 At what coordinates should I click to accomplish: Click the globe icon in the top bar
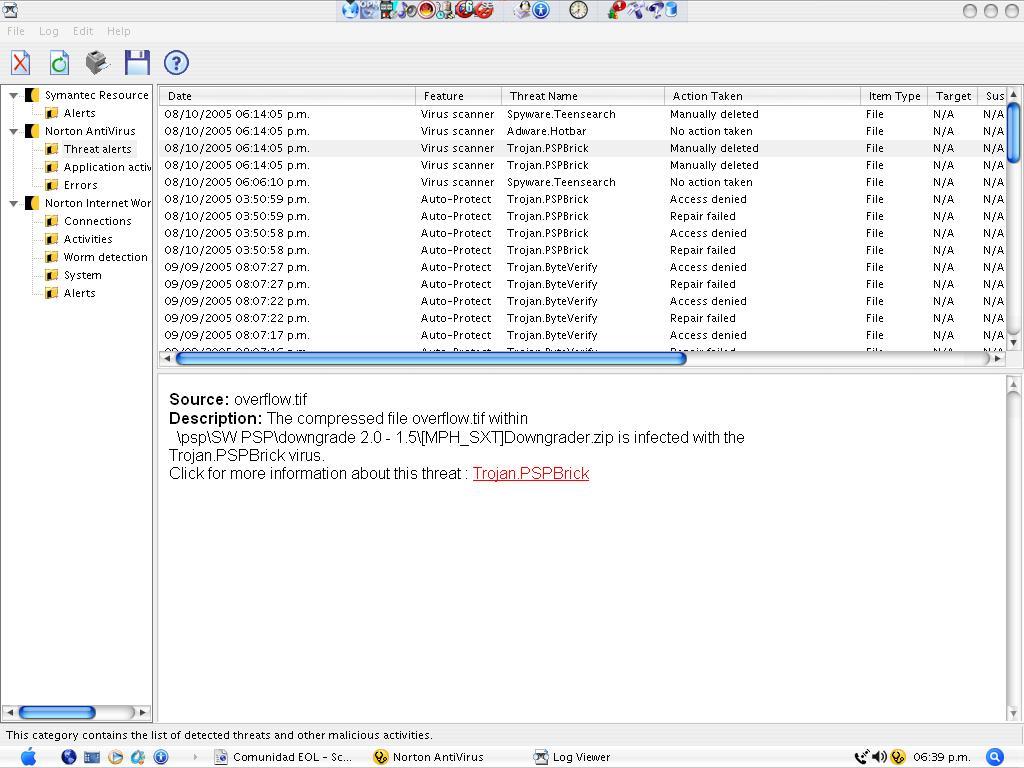351,10
